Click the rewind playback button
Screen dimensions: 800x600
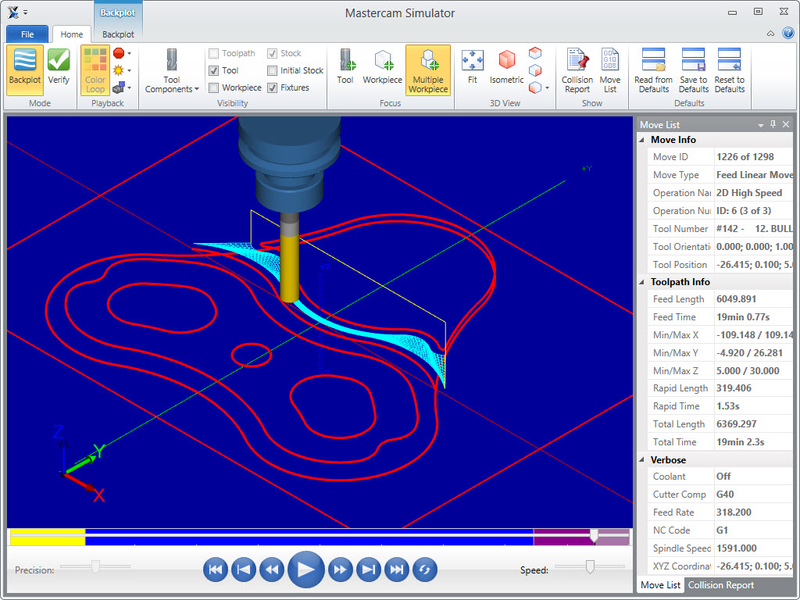tap(271, 569)
